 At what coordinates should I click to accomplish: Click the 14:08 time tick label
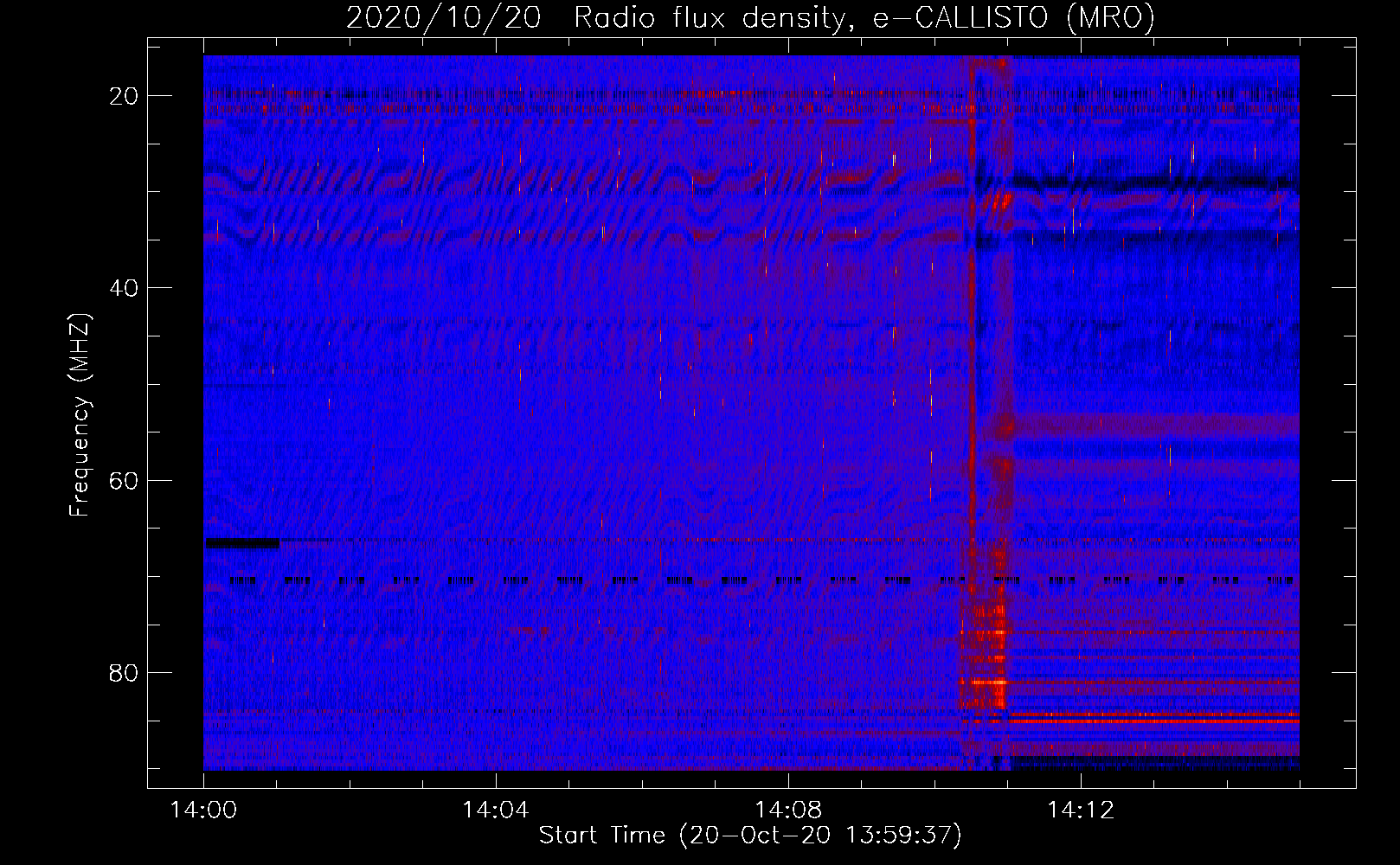788,811
